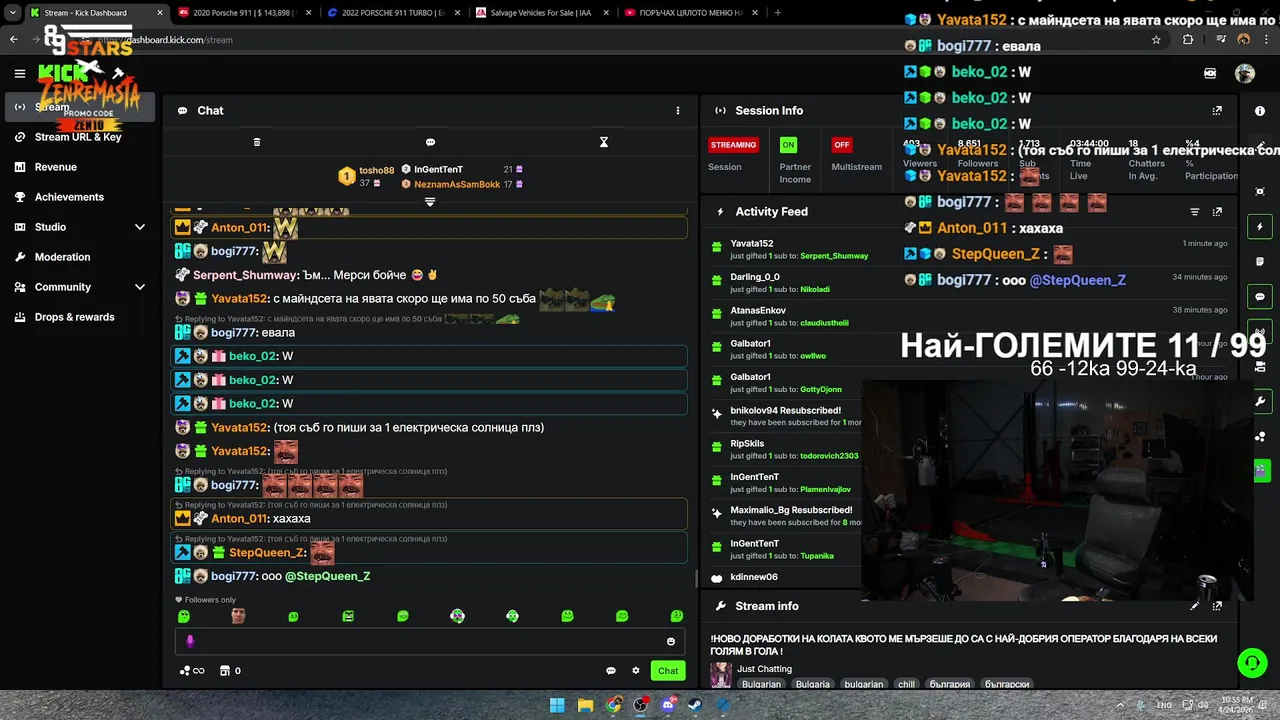The height and width of the screenshot is (720, 1280).
Task: Open the user avatar menu in the Kick header
Action: [1244, 73]
